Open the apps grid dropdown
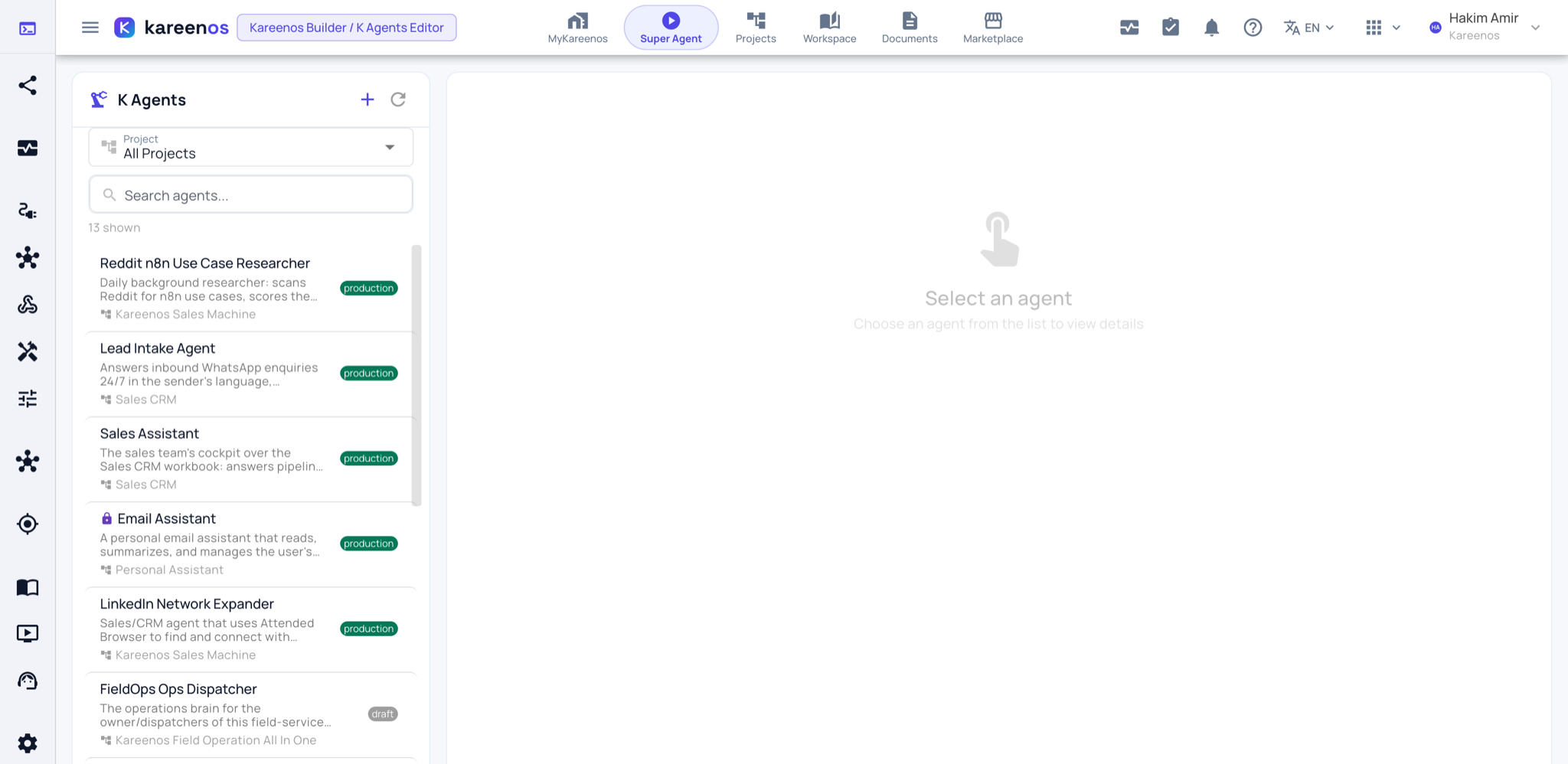Screen dimensions: 1568x764 click(x=1383, y=28)
